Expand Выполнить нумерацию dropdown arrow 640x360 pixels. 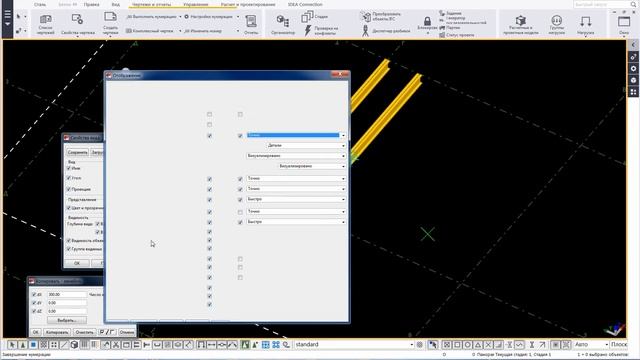pos(180,17)
